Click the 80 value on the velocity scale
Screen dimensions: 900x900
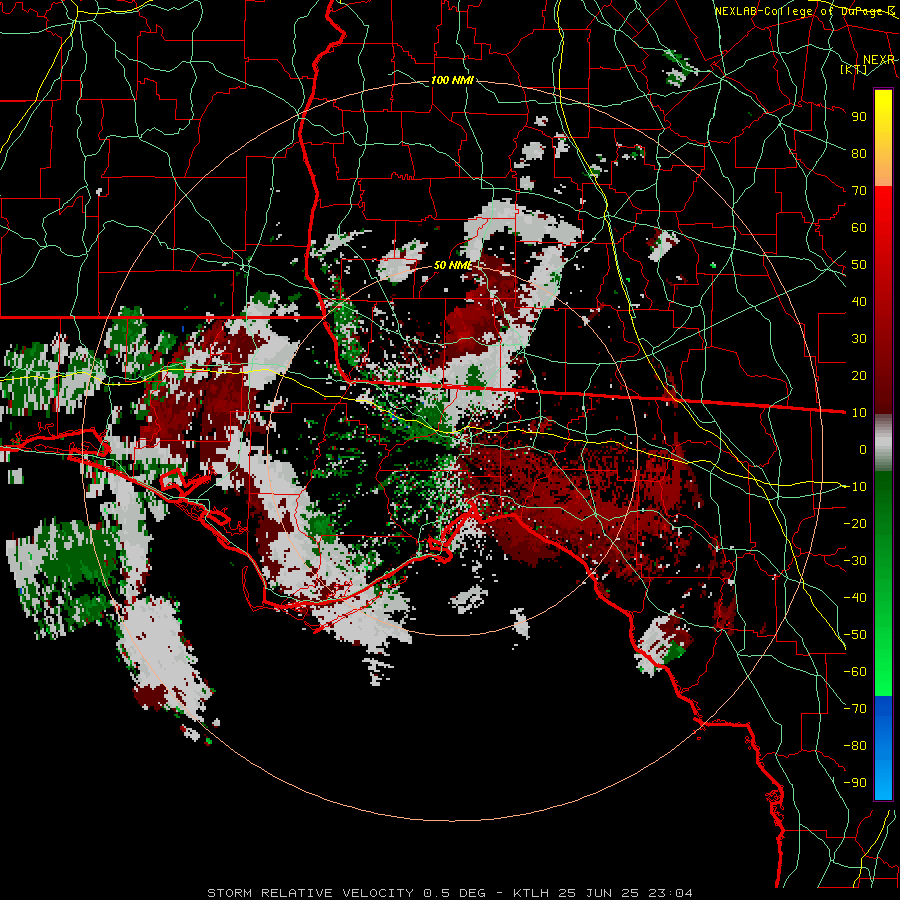pyautogui.click(x=859, y=153)
